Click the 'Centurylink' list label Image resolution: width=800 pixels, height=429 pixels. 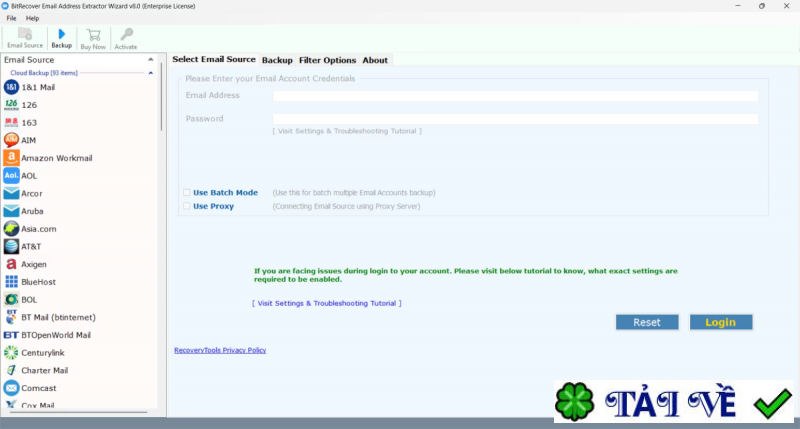(43, 353)
